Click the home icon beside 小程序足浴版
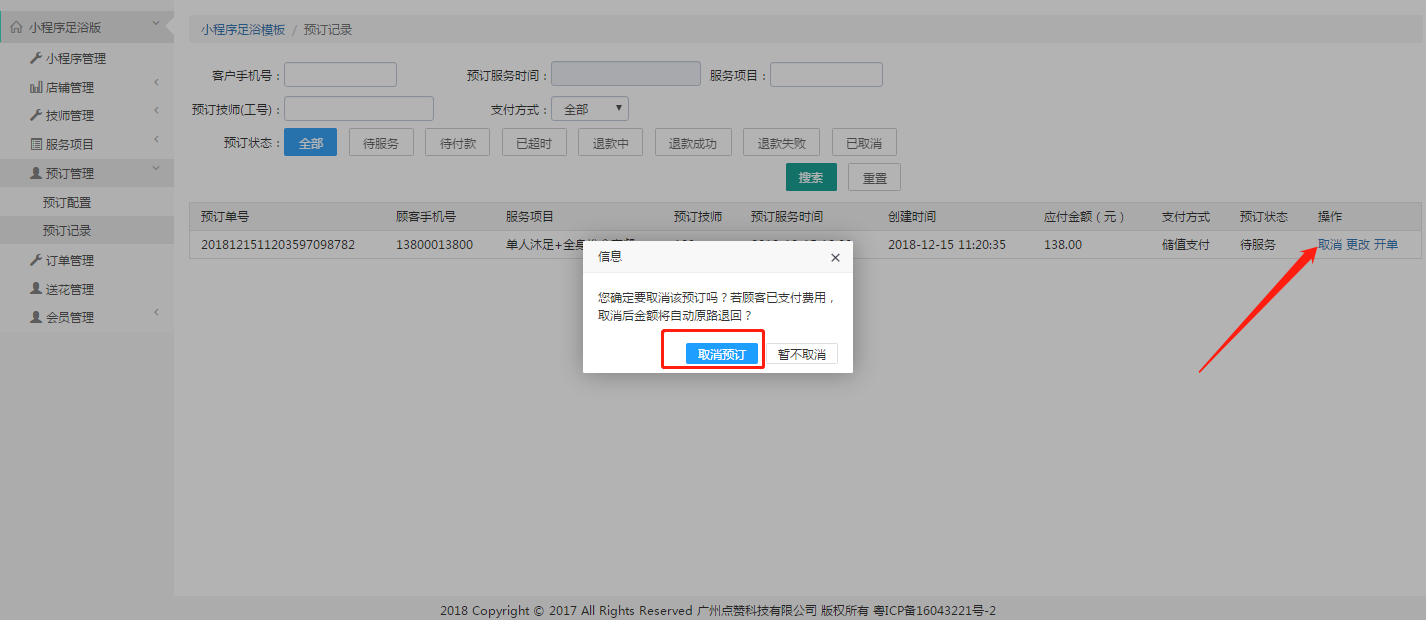 16,28
